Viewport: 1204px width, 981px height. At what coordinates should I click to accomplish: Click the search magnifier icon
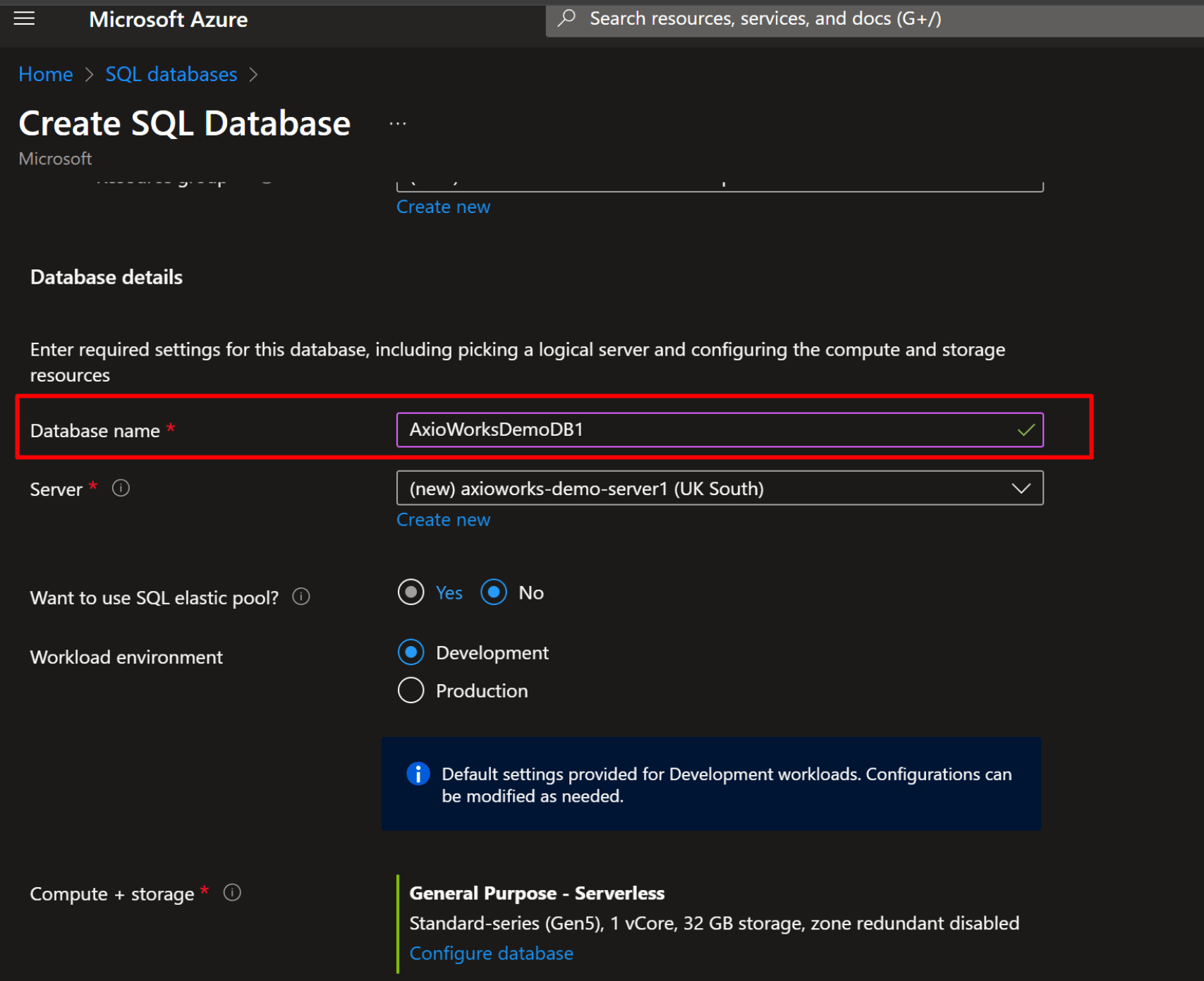566,18
